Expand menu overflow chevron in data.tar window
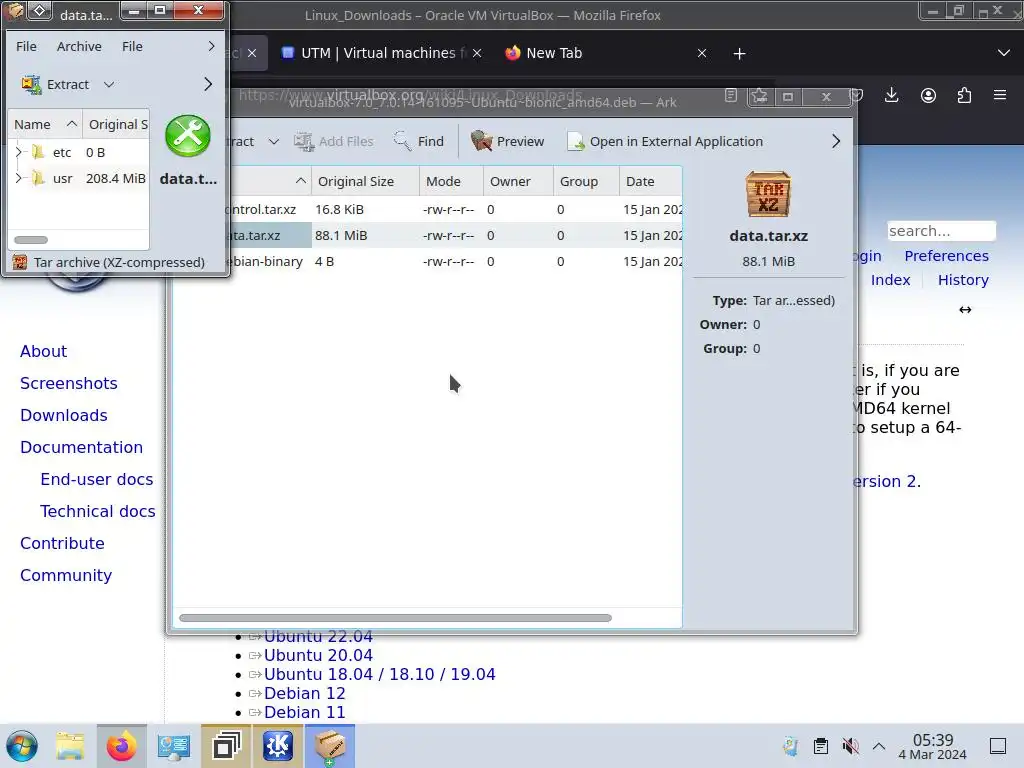 pyautogui.click(x=211, y=46)
